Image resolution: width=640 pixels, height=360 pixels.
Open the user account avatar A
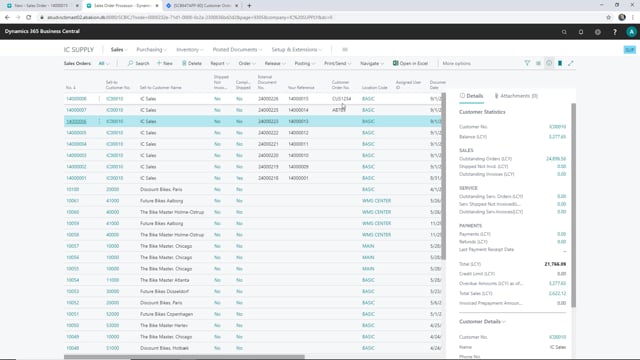[x=631, y=32]
